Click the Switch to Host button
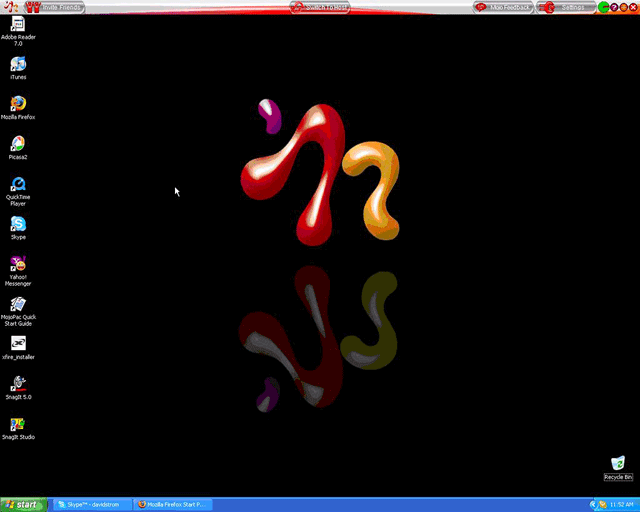Screen dimensions: 640x512 pos(320,7)
